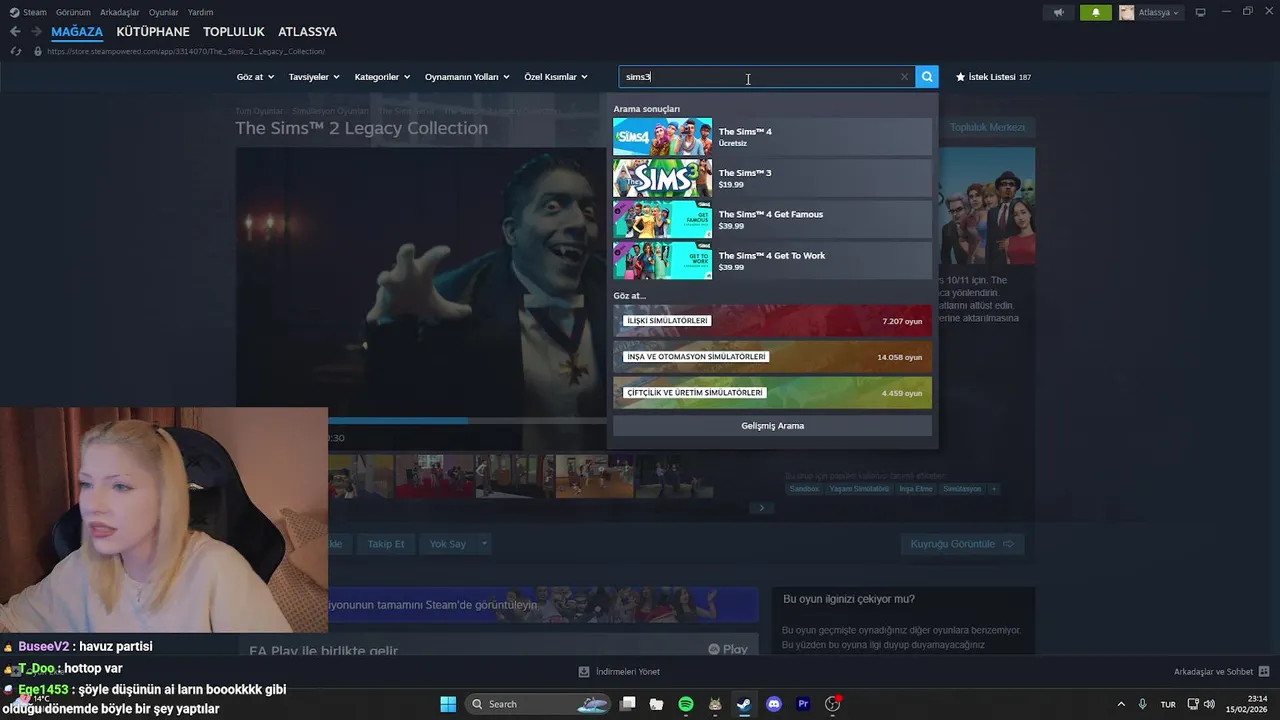The width and height of the screenshot is (1280, 720).
Task: Open the green notifications bell
Action: coord(1096,12)
